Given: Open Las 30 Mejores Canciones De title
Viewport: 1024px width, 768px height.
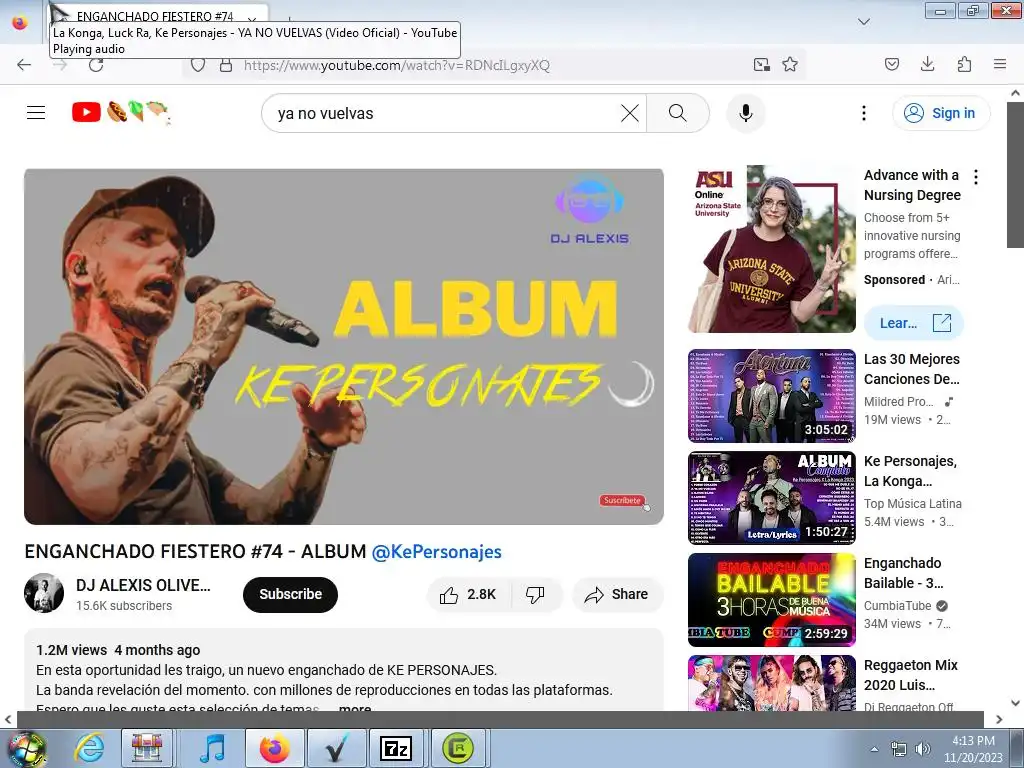Looking at the screenshot, I should [x=912, y=369].
